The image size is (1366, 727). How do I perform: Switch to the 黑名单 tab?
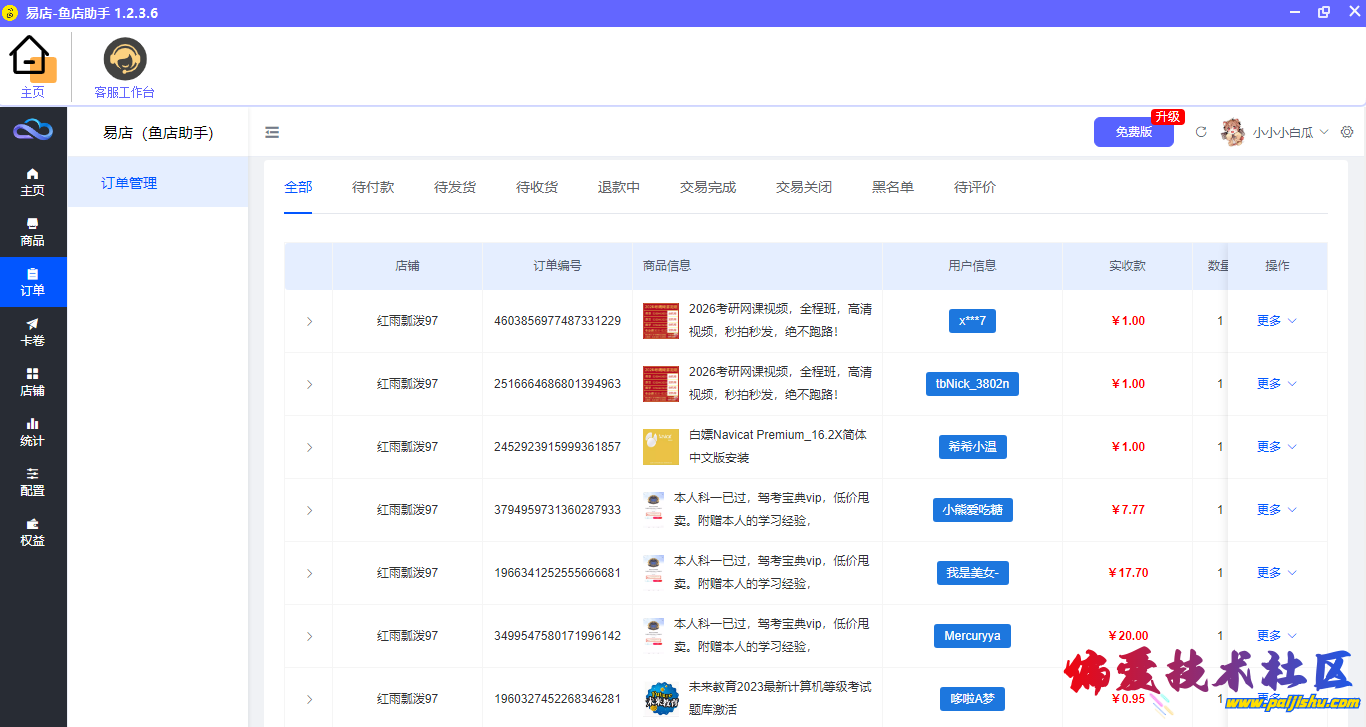(893, 187)
